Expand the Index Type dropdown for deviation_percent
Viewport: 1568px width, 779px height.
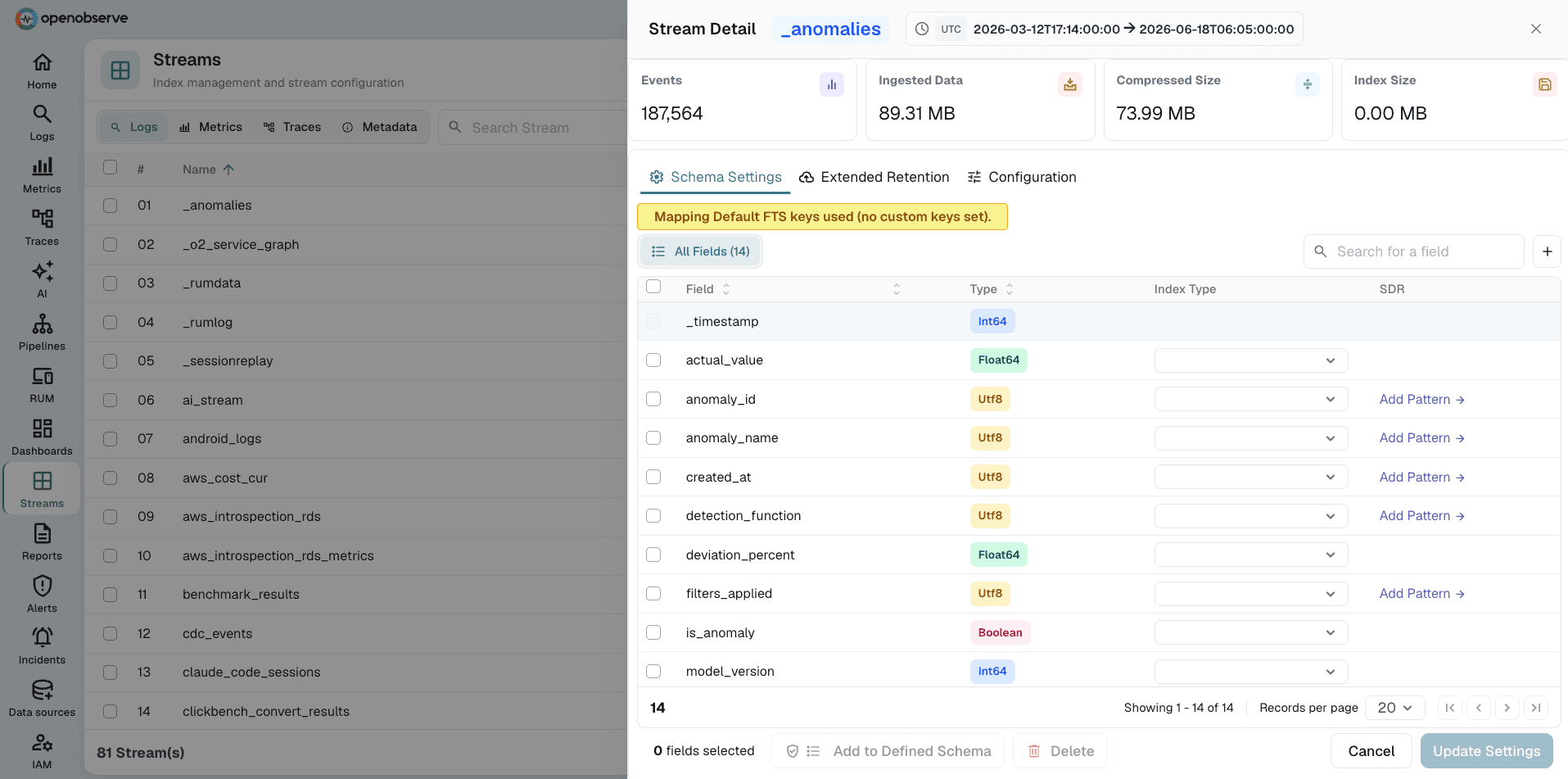(x=1250, y=555)
